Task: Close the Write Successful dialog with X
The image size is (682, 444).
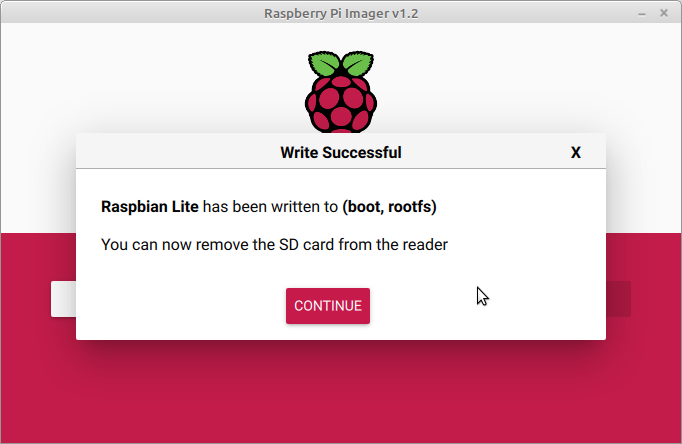Action: coord(575,153)
